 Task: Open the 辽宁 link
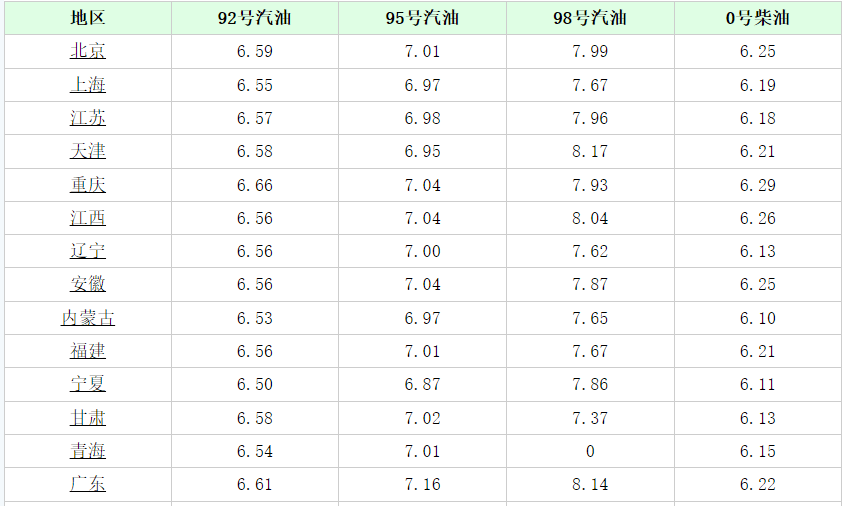click(88, 251)
